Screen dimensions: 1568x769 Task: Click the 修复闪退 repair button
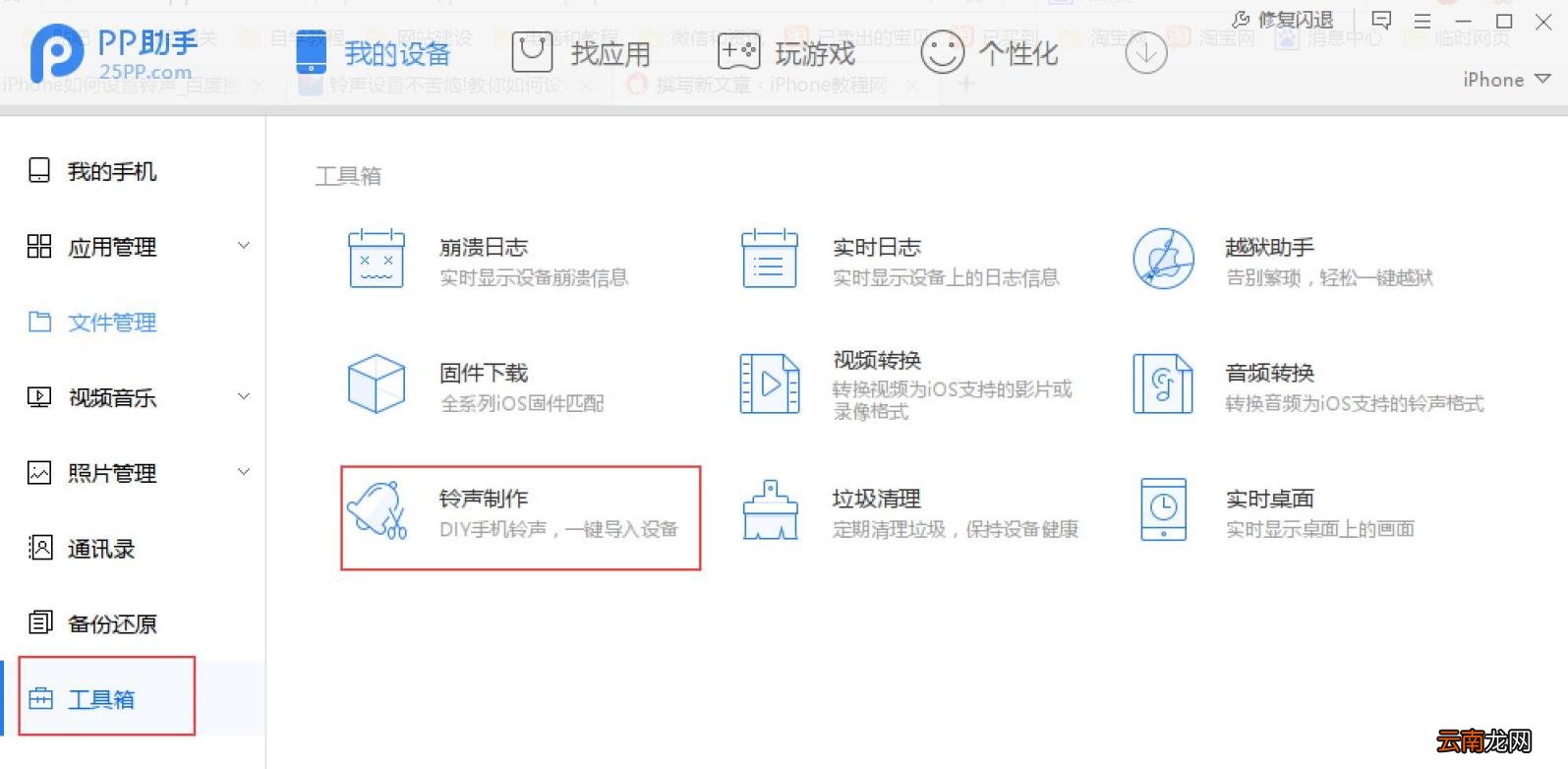click(x=1282, y=20)
